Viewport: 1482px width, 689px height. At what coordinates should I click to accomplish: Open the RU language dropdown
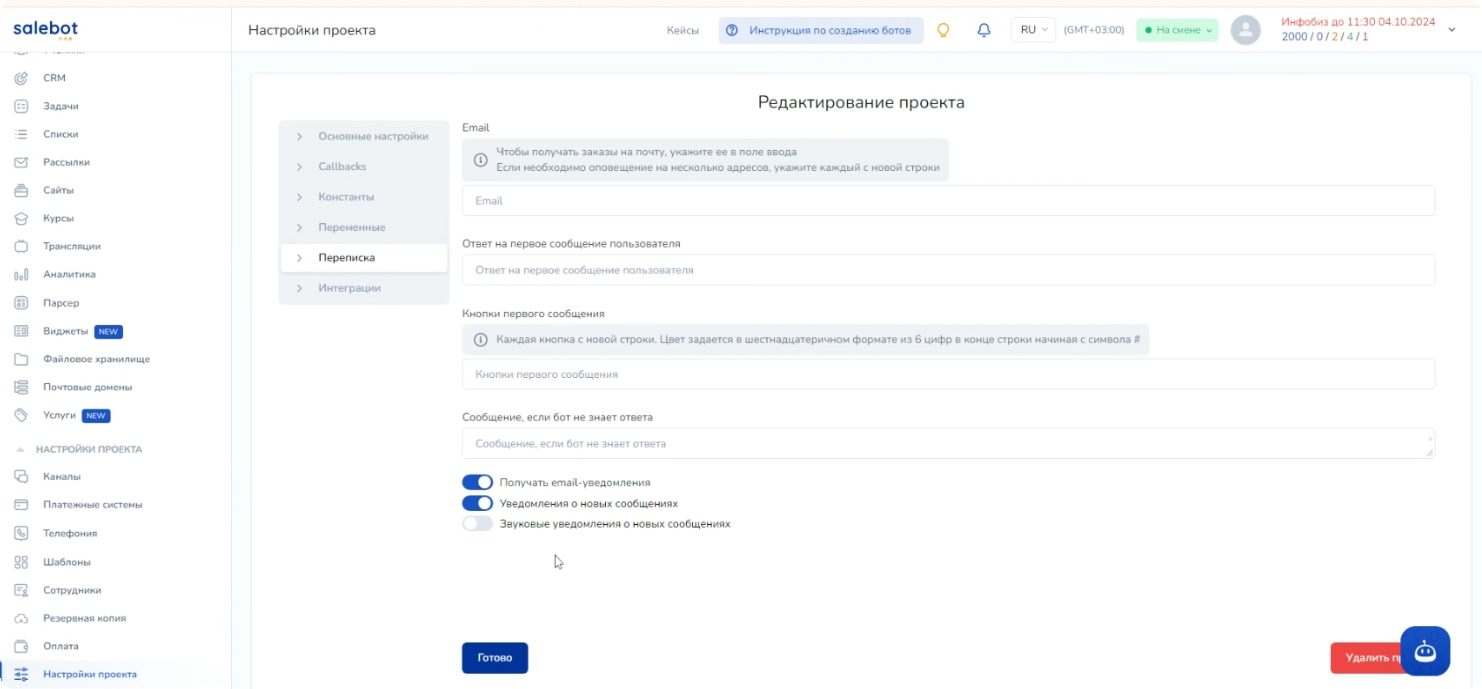[1033, 30]
